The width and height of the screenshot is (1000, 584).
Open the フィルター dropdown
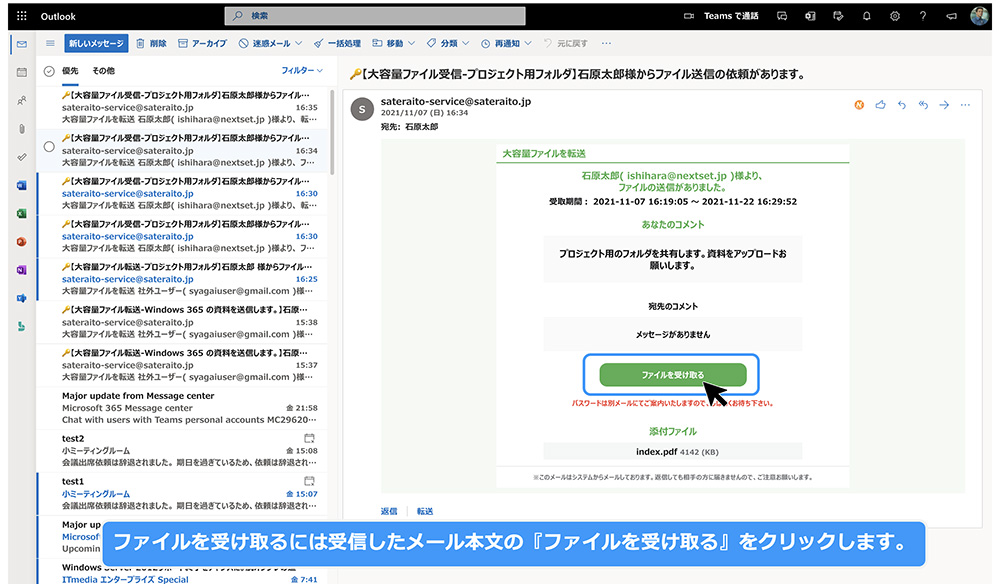(302, 70)
